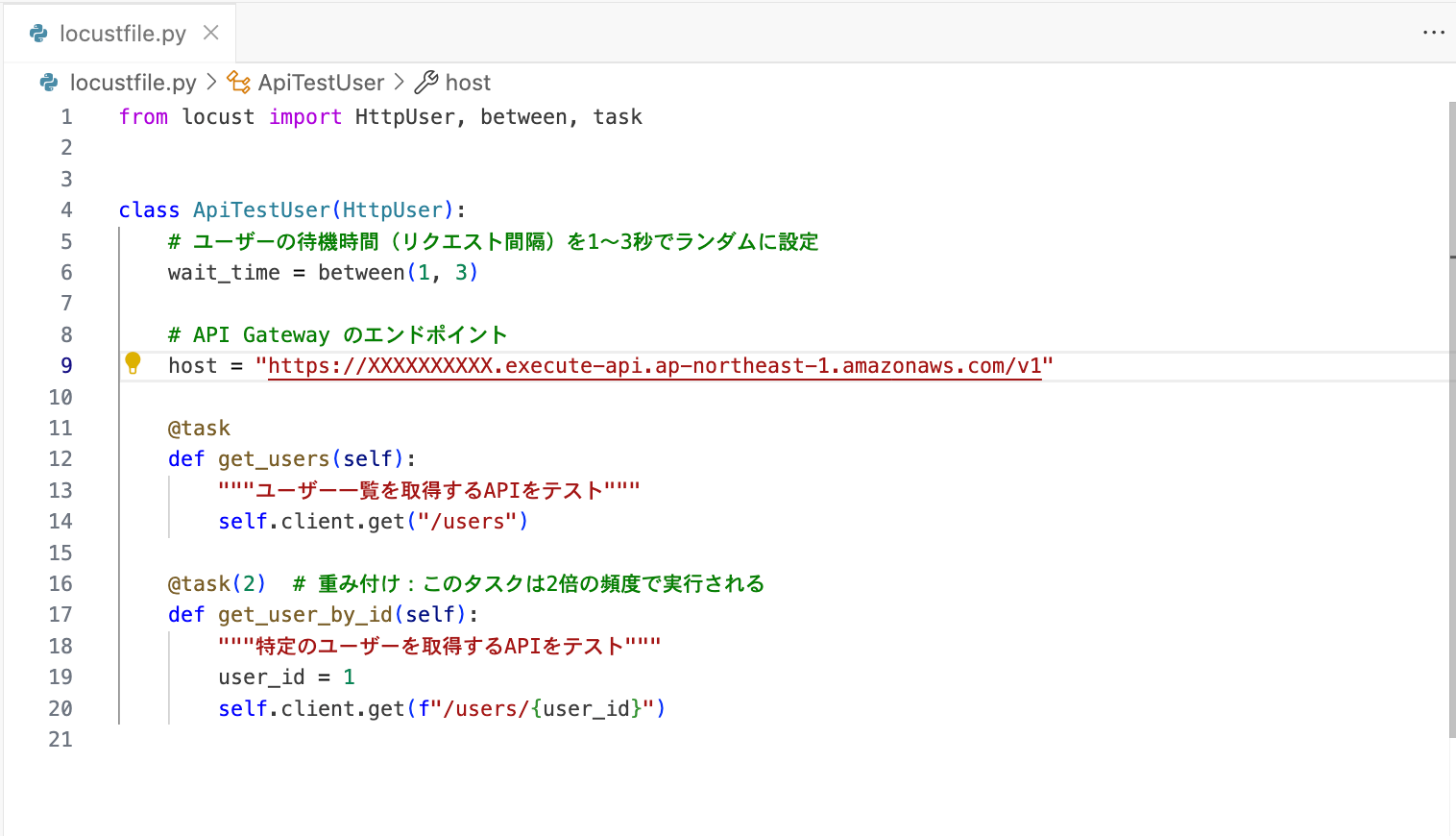Click the Python icon in locustfile.py tab

click(39, 34)
